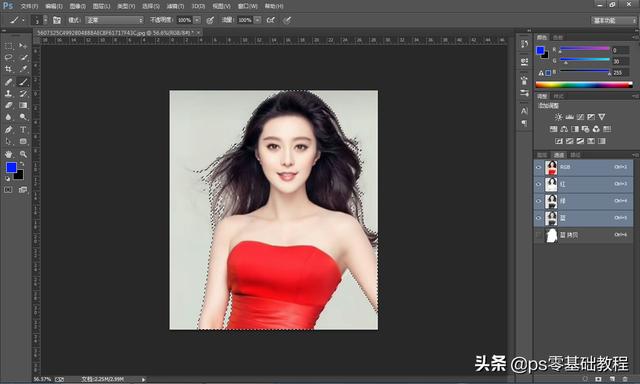
Task: Open the File (文件) menu
Action: click(29, 6)
